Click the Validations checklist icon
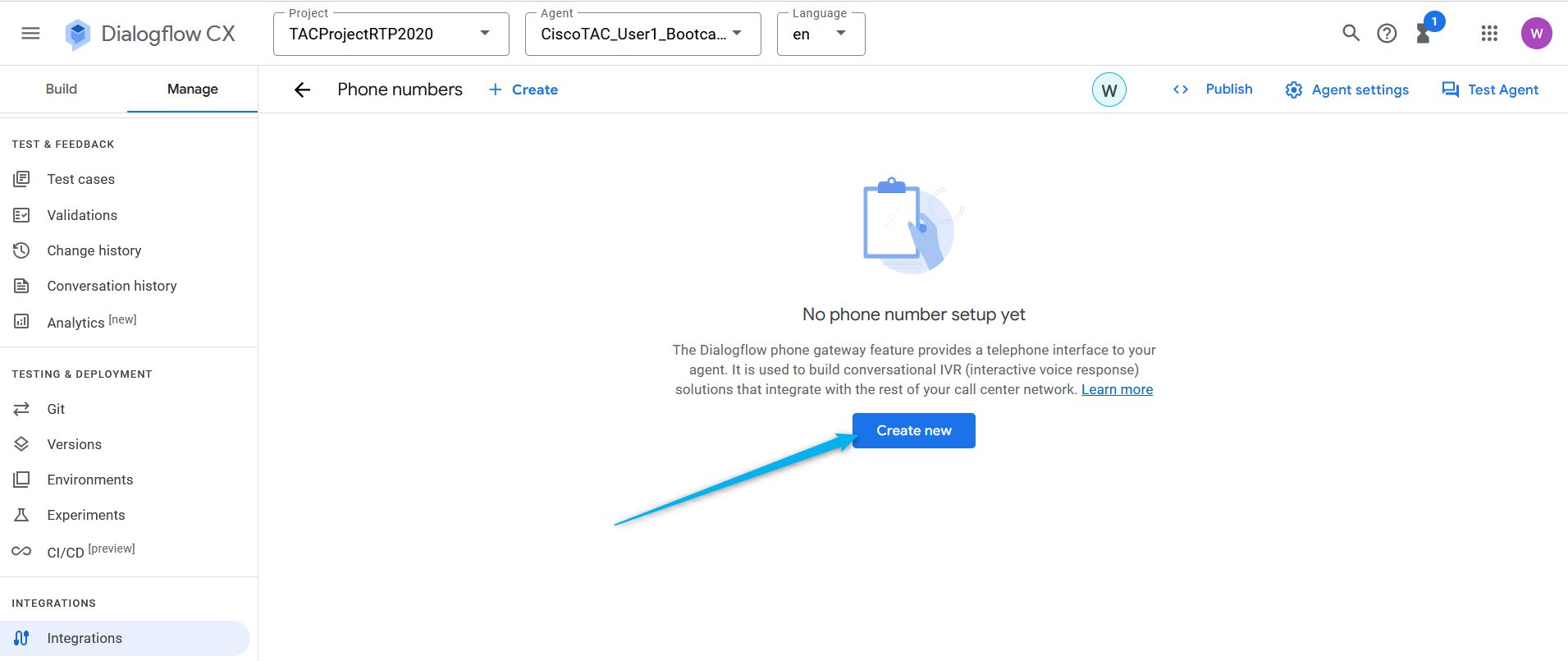The width and height of the screenshot is (1568, 661). (22, 215)
